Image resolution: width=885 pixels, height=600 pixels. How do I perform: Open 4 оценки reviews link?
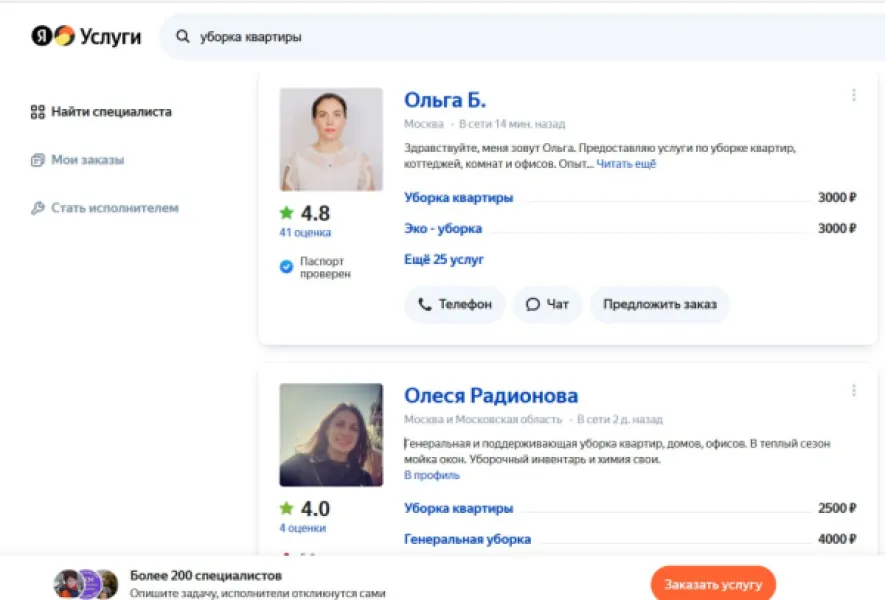click(x=303, y=528)
